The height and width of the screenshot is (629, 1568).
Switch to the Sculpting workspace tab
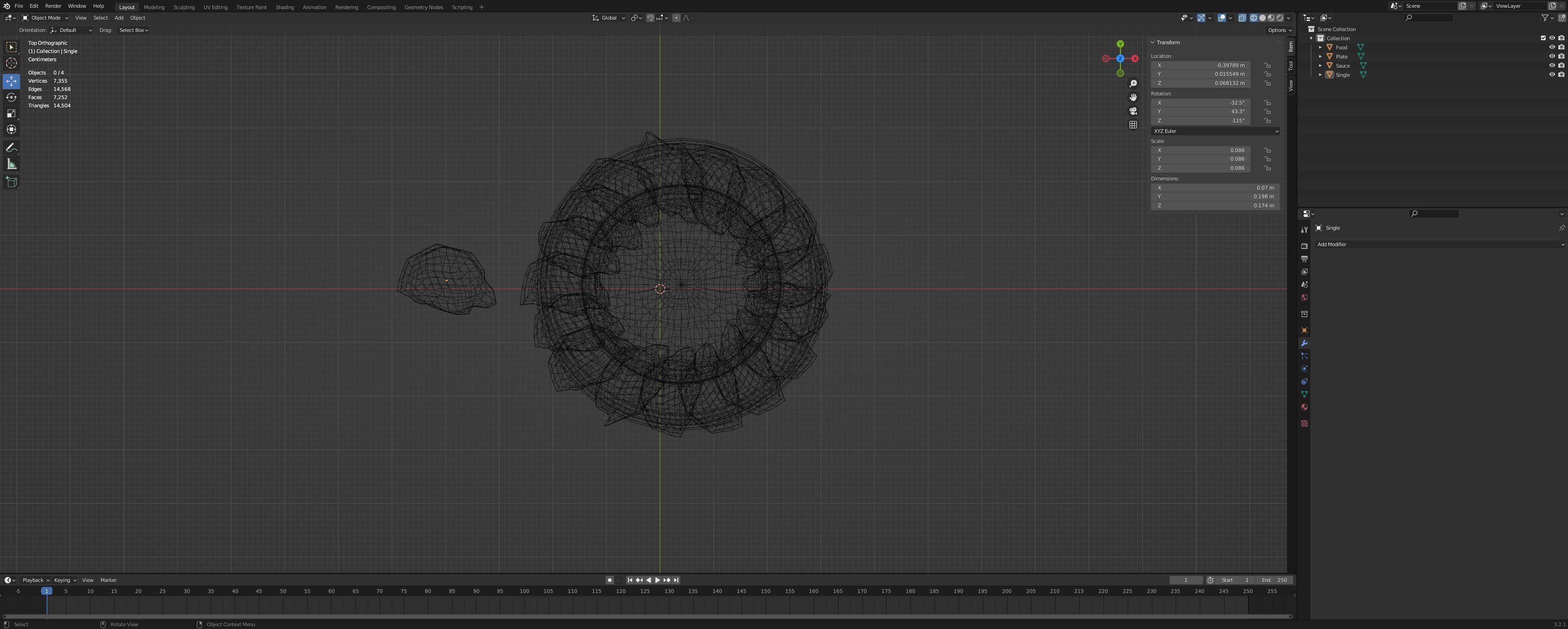pos(184,7)
